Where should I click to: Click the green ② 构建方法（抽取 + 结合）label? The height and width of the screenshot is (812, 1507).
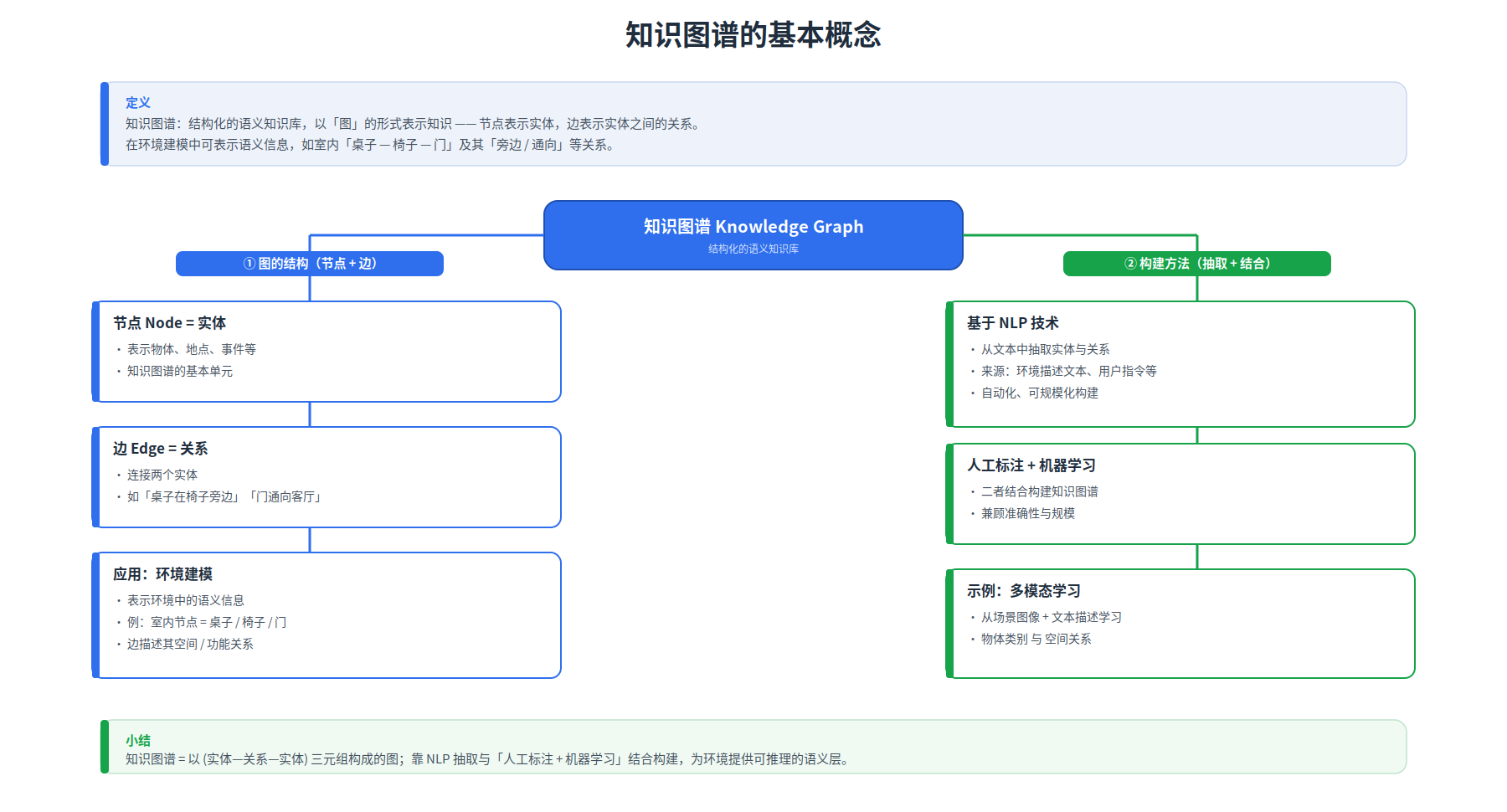[1197, 264]
